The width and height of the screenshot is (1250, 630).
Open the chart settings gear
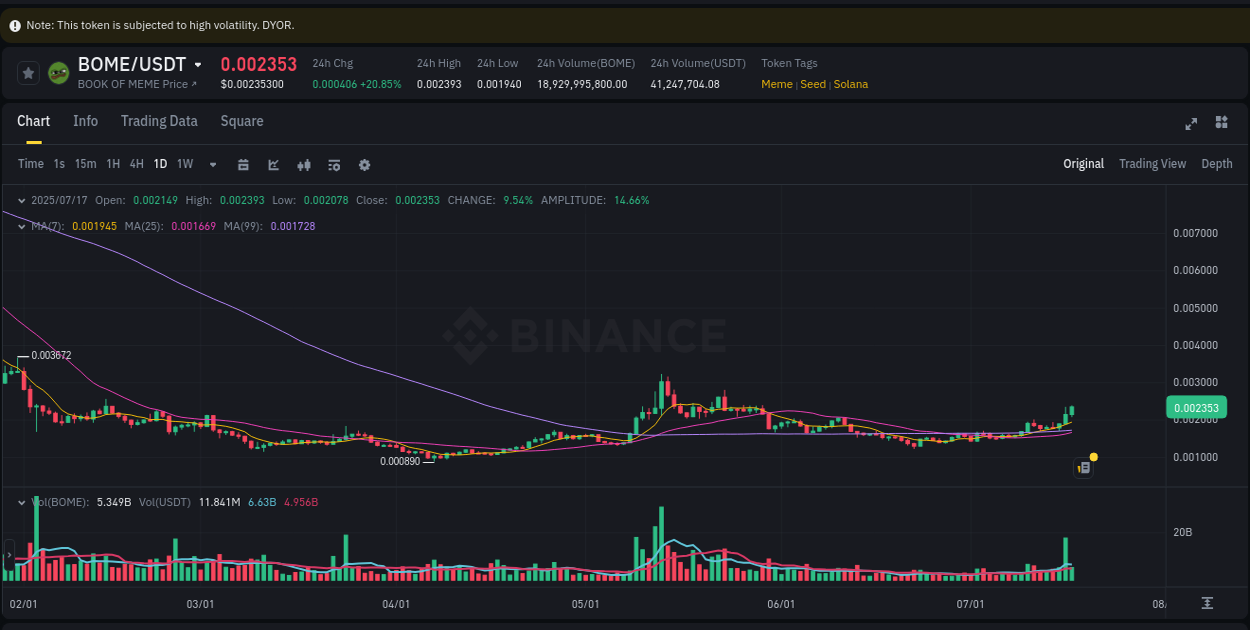364,164
